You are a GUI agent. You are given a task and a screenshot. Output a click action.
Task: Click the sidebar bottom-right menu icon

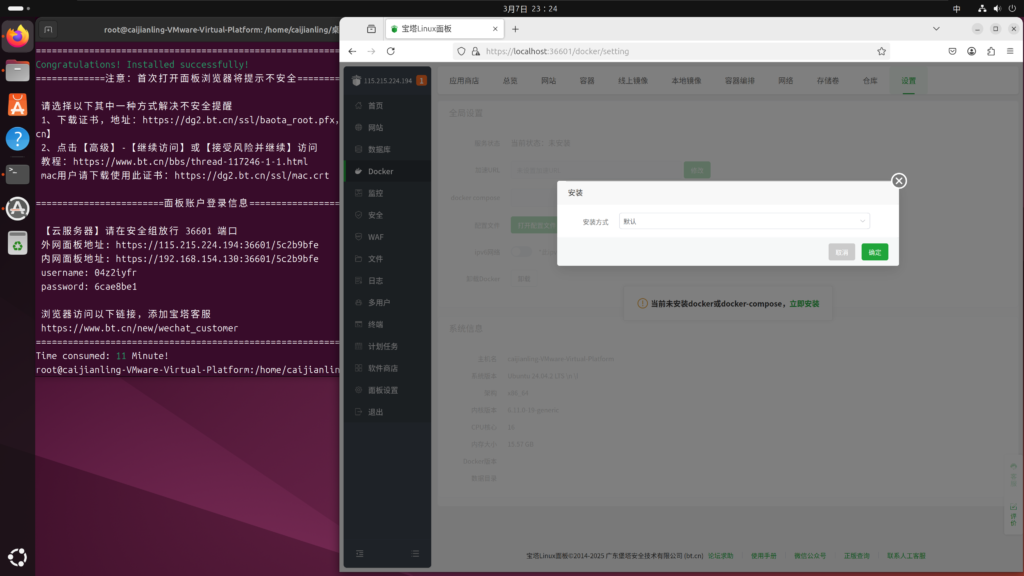415,553
